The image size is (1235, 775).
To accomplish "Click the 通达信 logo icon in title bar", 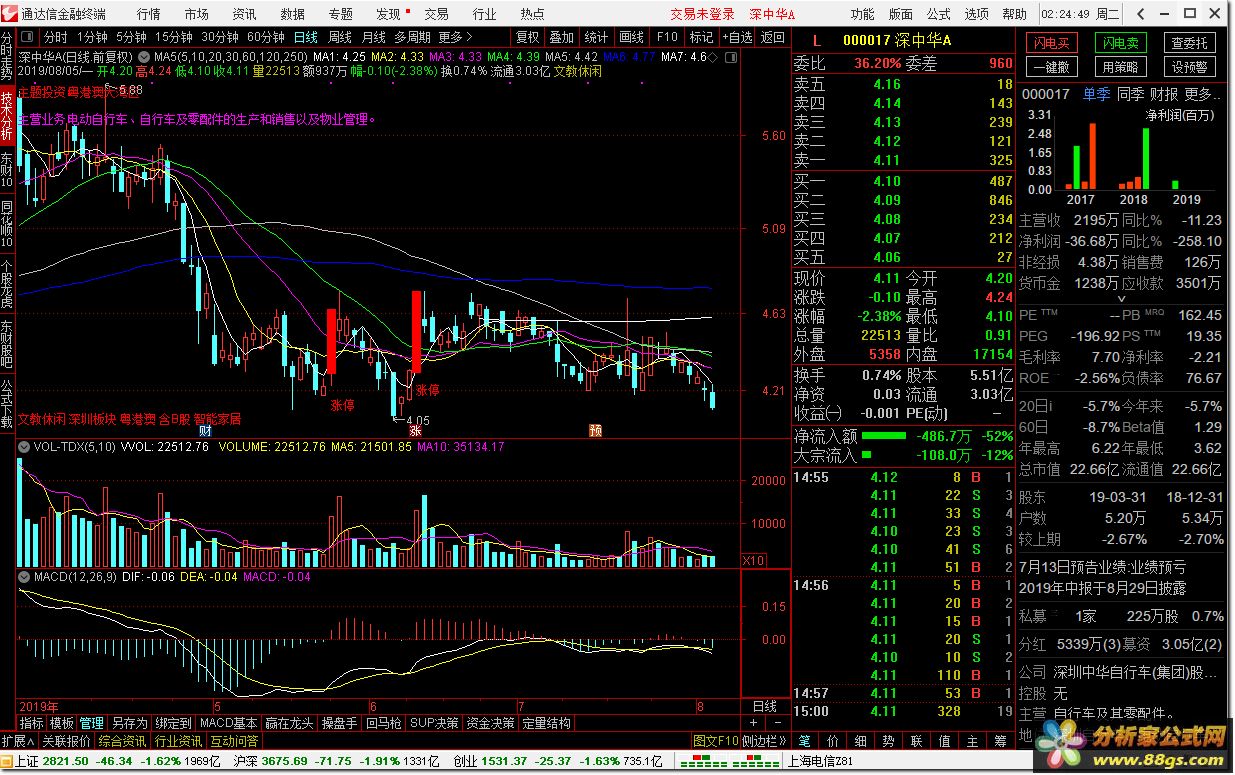I will click(x=10, y=14).
